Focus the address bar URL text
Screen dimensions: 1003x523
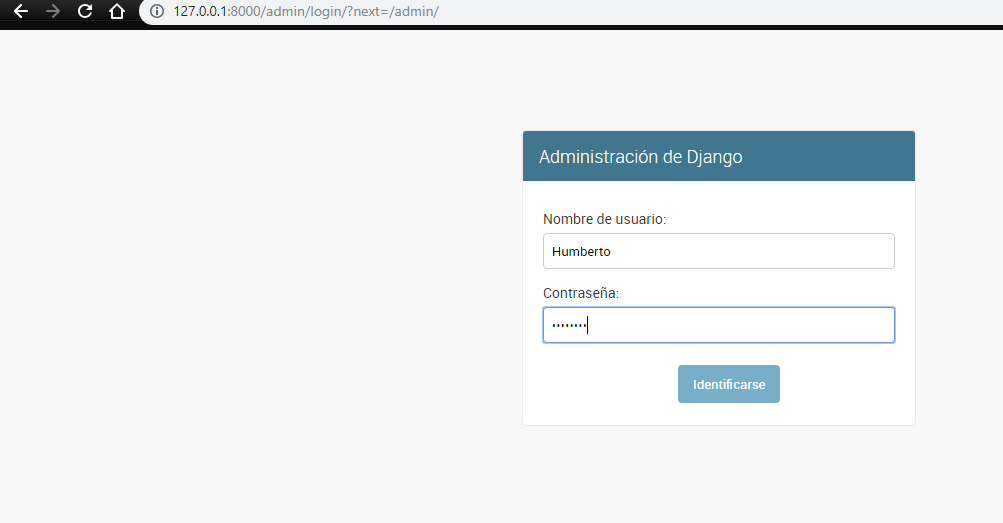[306, 12]
